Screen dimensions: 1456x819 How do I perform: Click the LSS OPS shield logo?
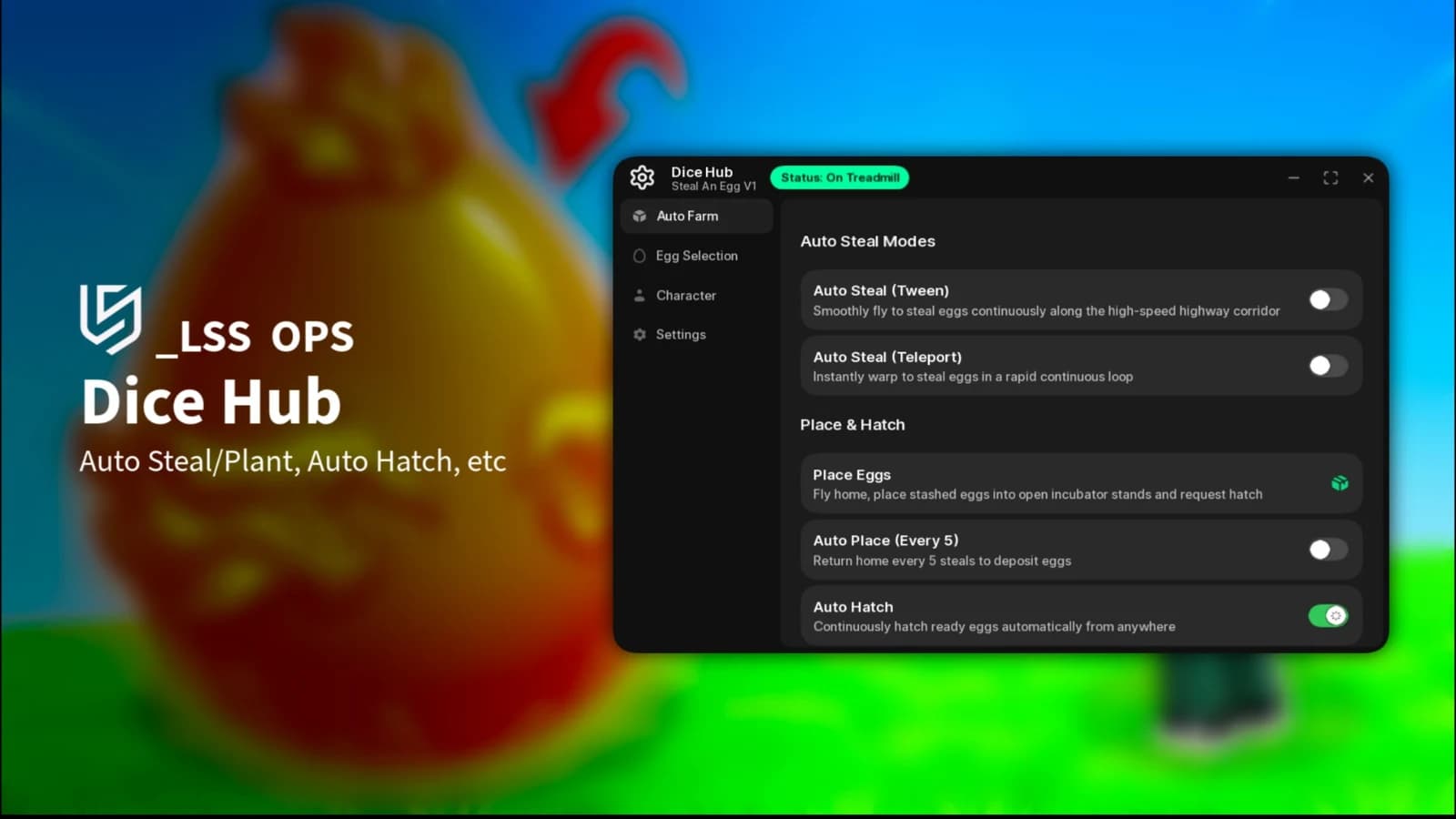[x=110, y=318]
